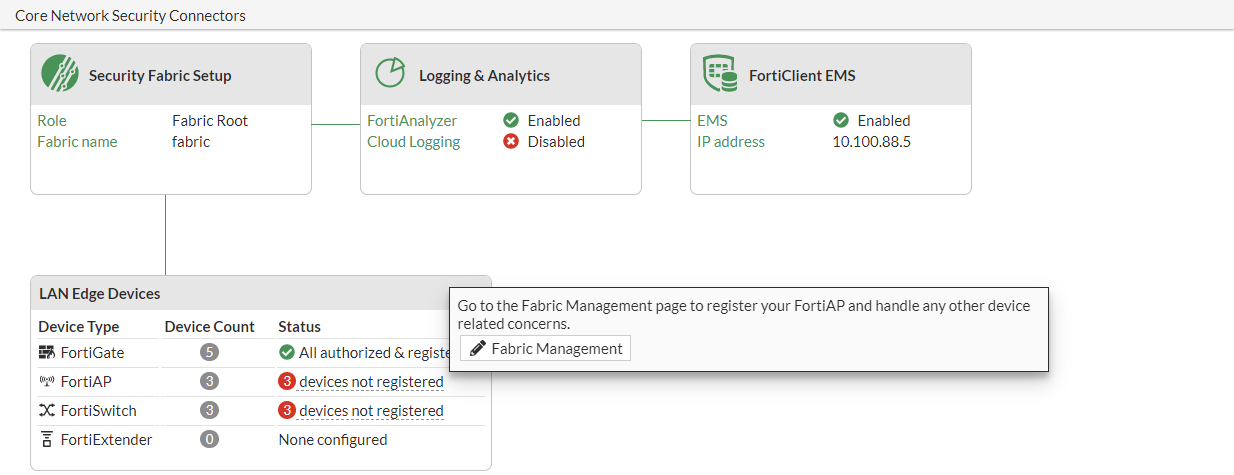Click the FortiSwitch arrows icon
1234x475 pixels.
point(46,410)
